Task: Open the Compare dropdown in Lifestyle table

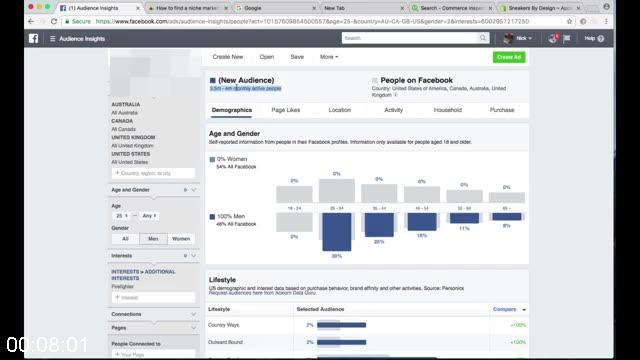Action: 509,309
